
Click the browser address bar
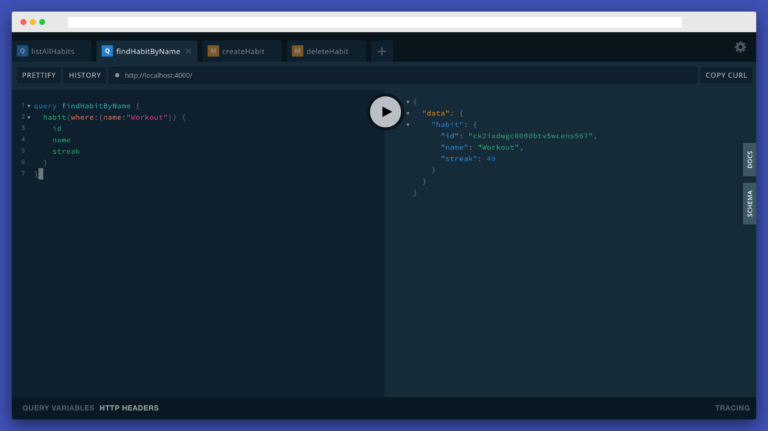click(375, 22)
